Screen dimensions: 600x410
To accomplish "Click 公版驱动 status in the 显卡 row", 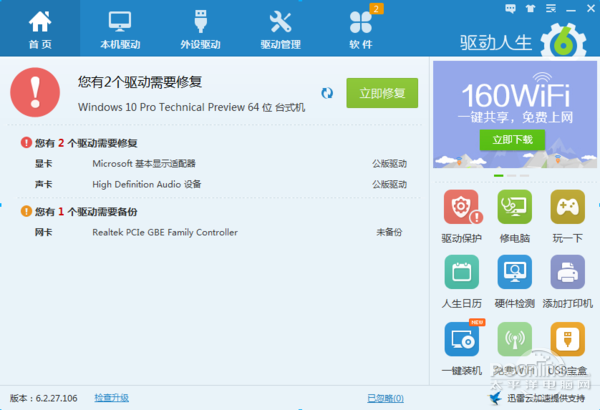I will coord(390,164).
